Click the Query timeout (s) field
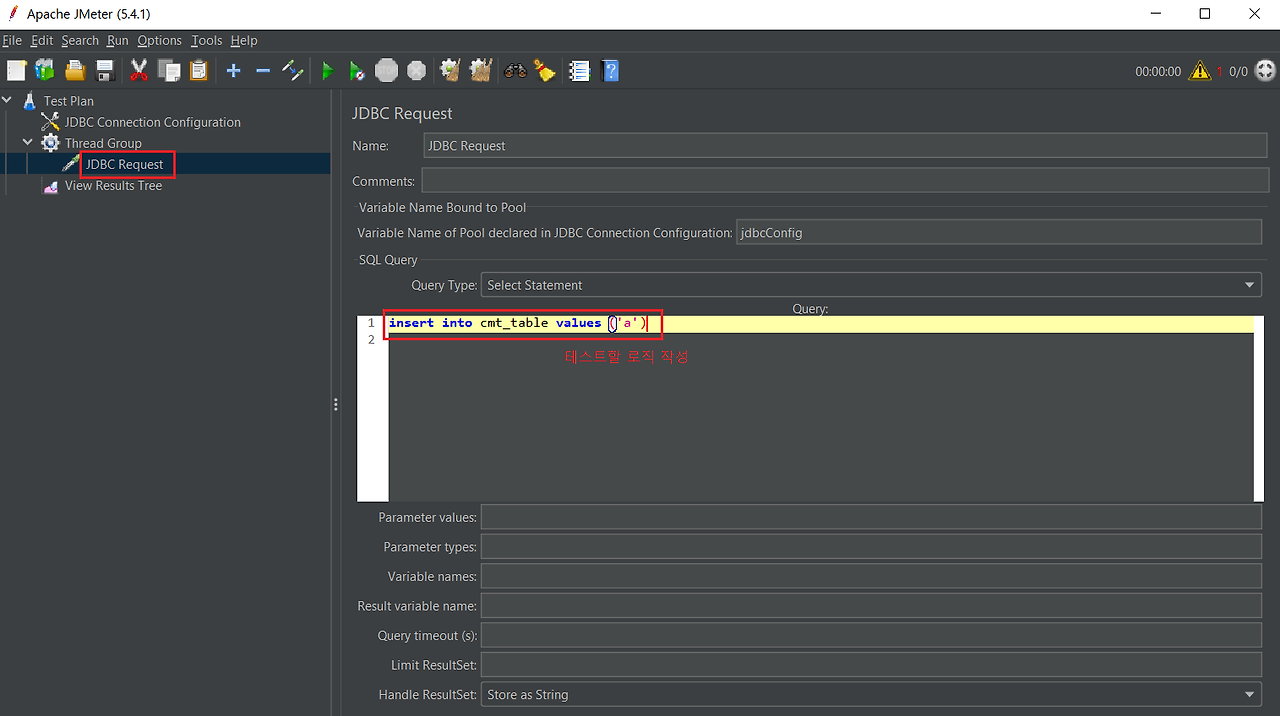Image resolution: width=1280 pixels, height=716 pixels. (x=871, y=635)
